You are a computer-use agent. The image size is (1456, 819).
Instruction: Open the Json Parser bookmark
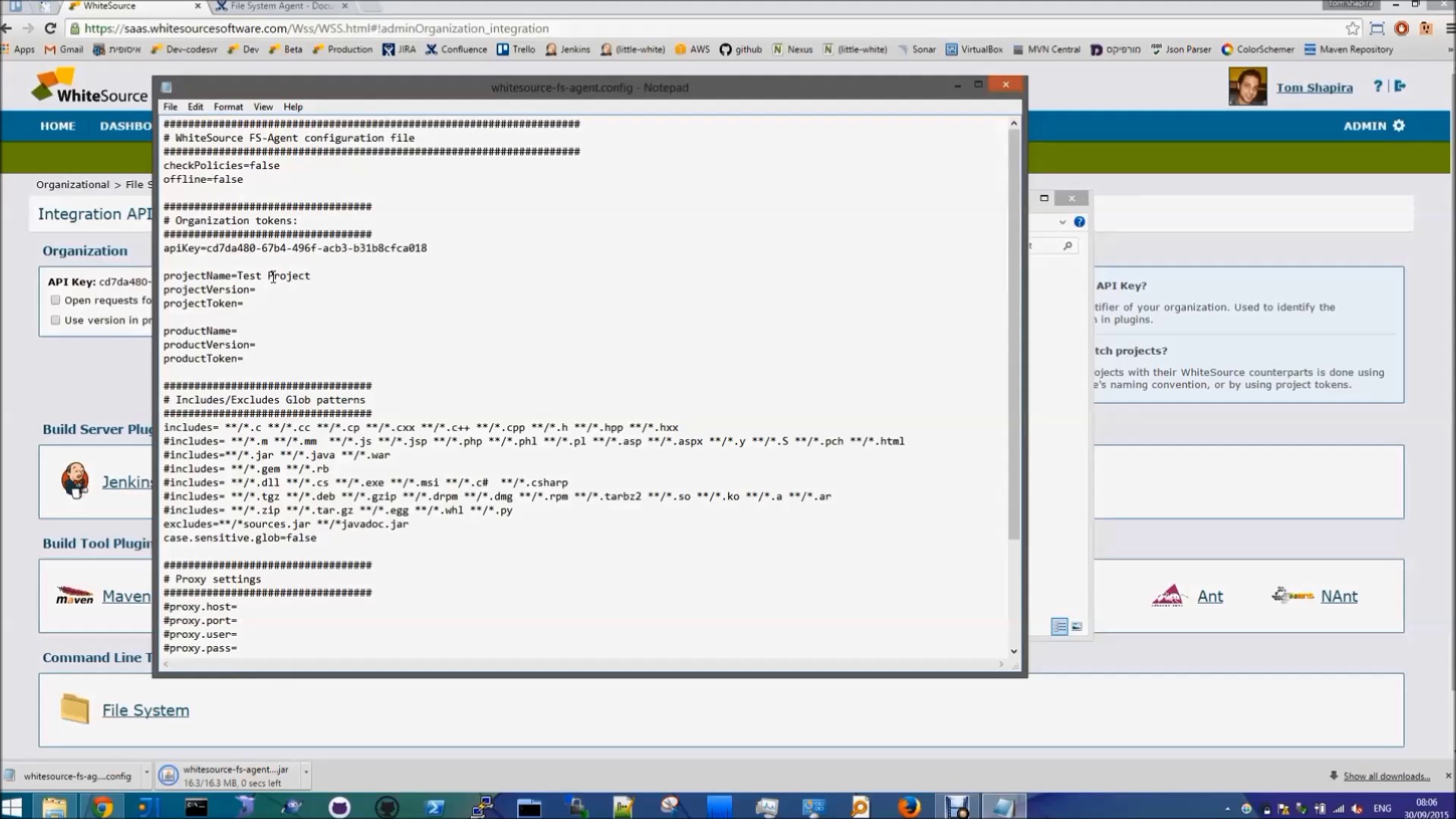[1181, 49]
